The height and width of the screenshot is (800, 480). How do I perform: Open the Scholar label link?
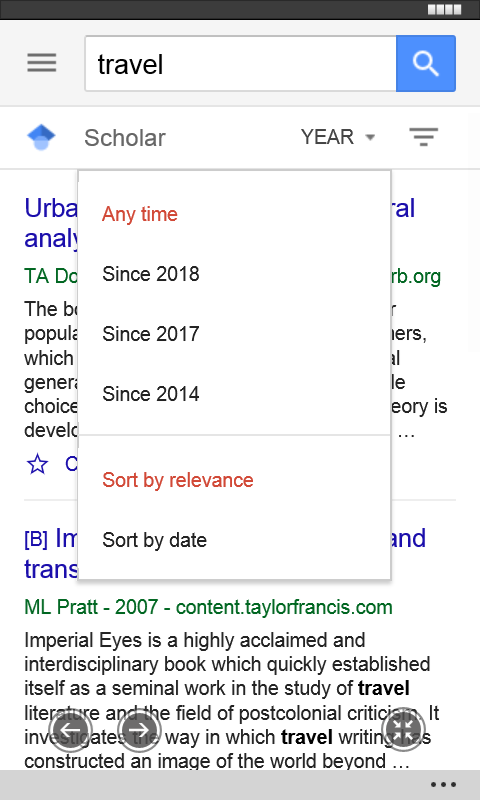tap(125, 138)
